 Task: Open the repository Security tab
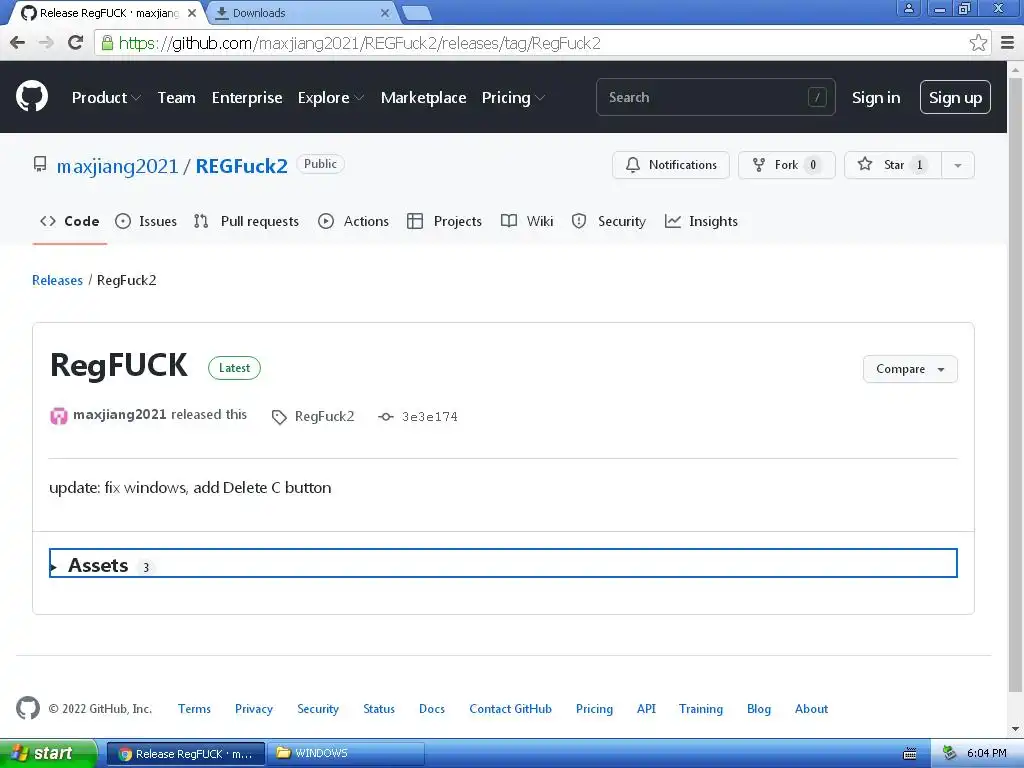click(x=609, y=221)
